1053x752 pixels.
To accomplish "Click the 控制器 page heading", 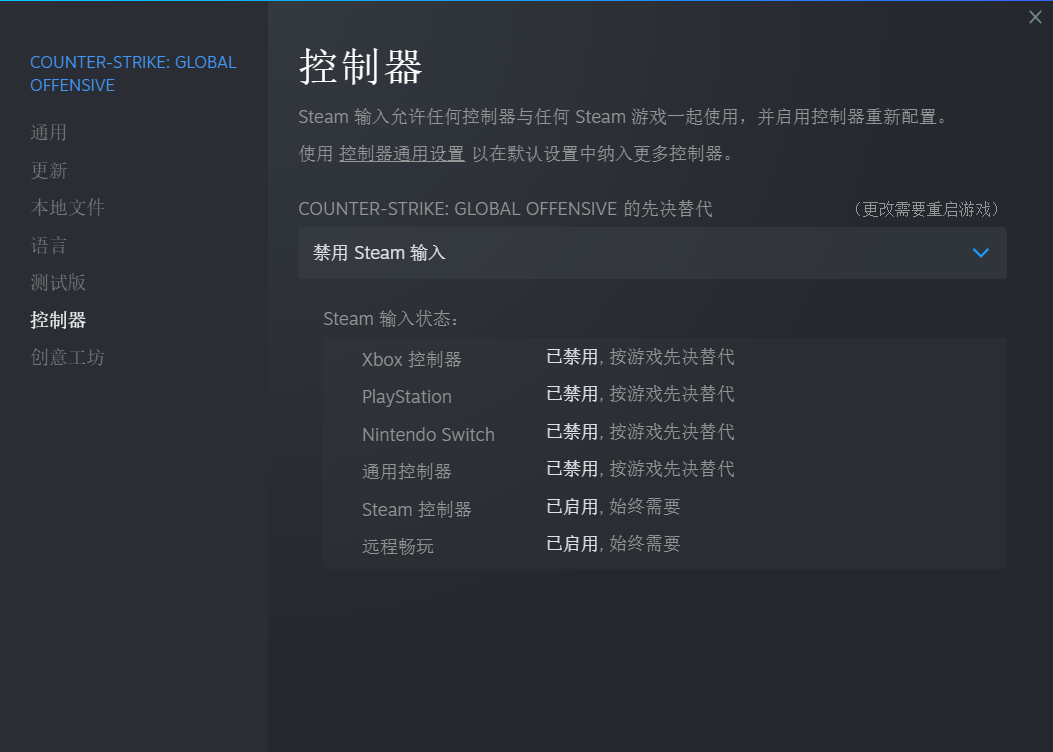I will tap(361, 66).
